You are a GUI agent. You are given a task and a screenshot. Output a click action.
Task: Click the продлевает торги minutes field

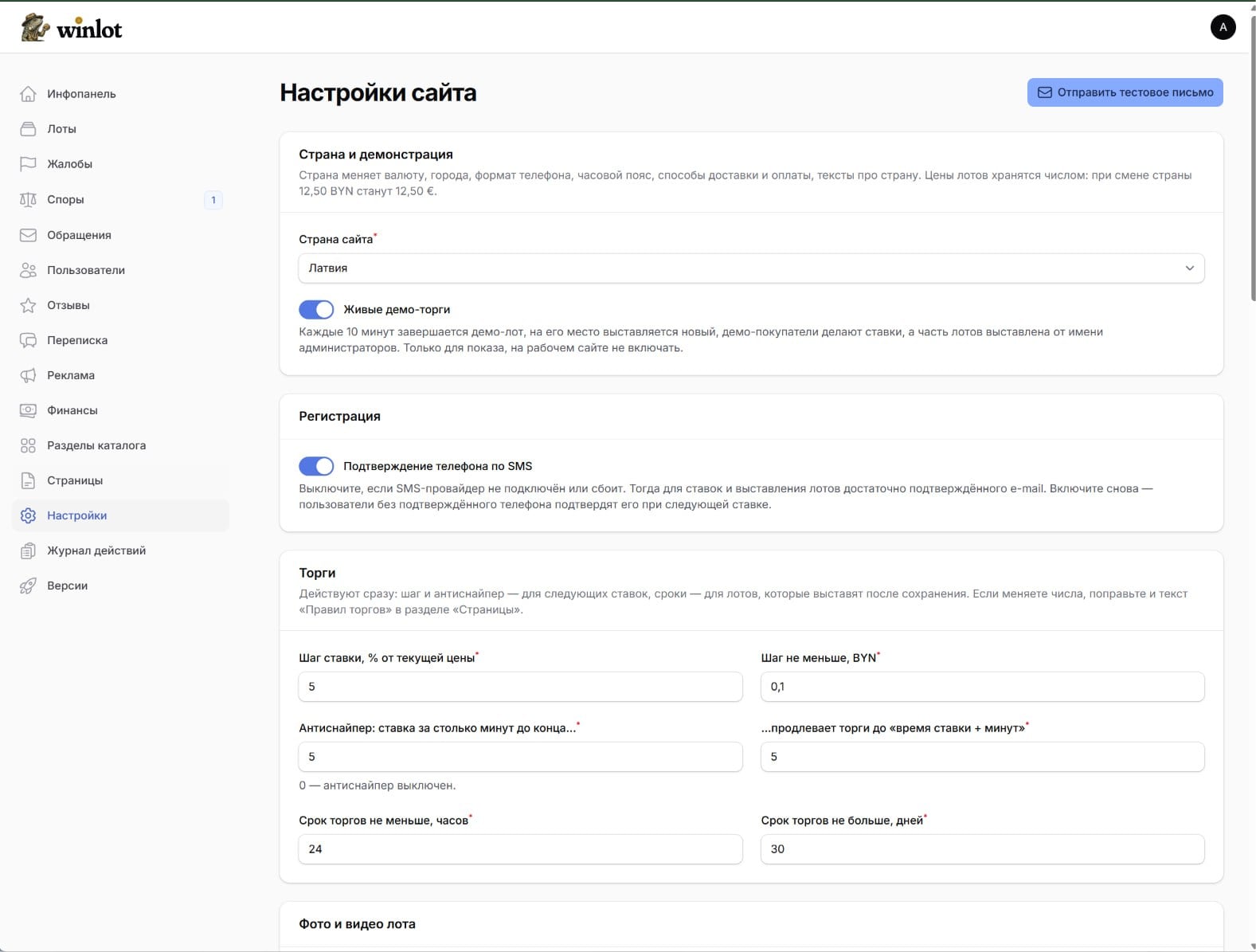[982, 757]
